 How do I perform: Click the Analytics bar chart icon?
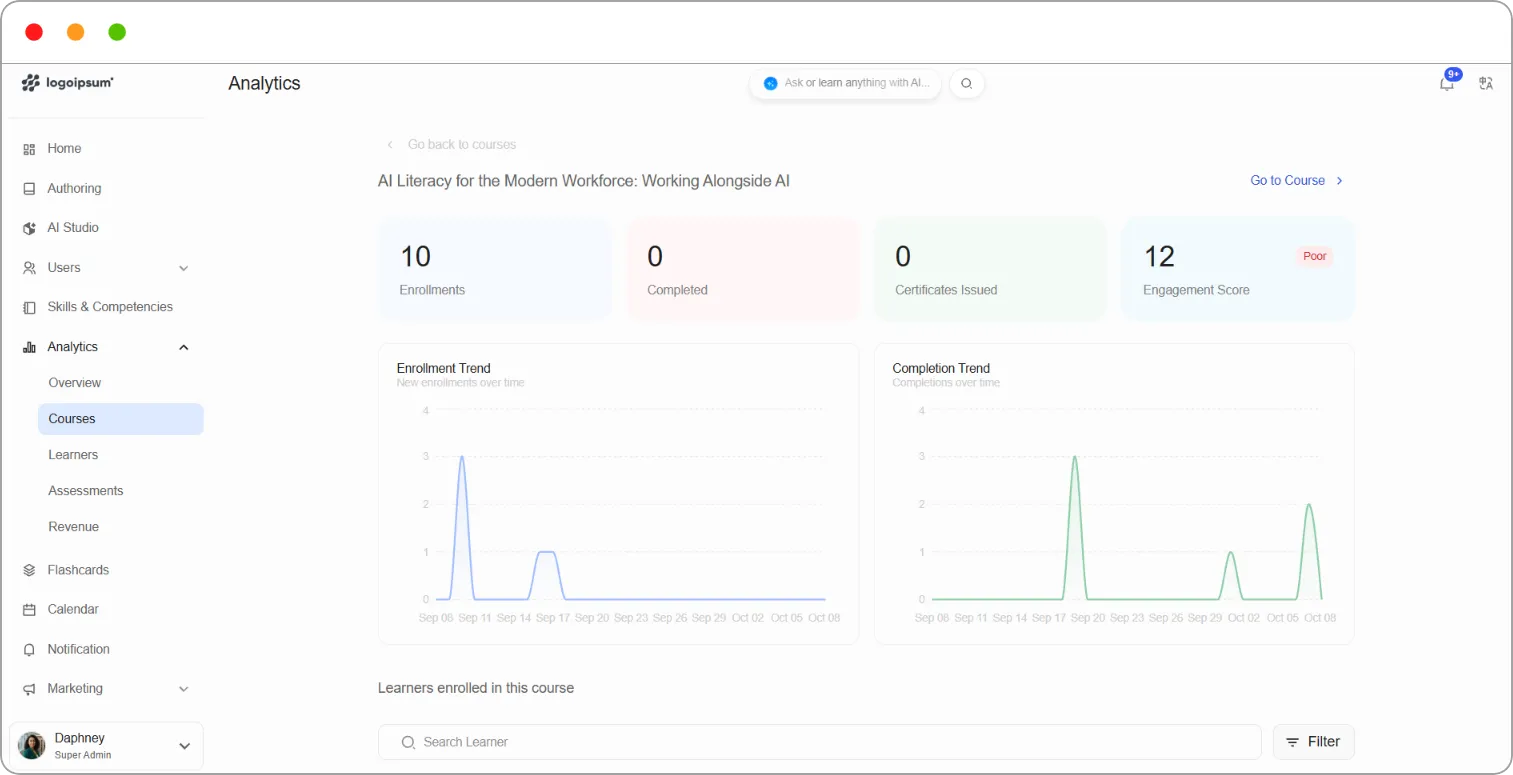click(x=29, y=347)
